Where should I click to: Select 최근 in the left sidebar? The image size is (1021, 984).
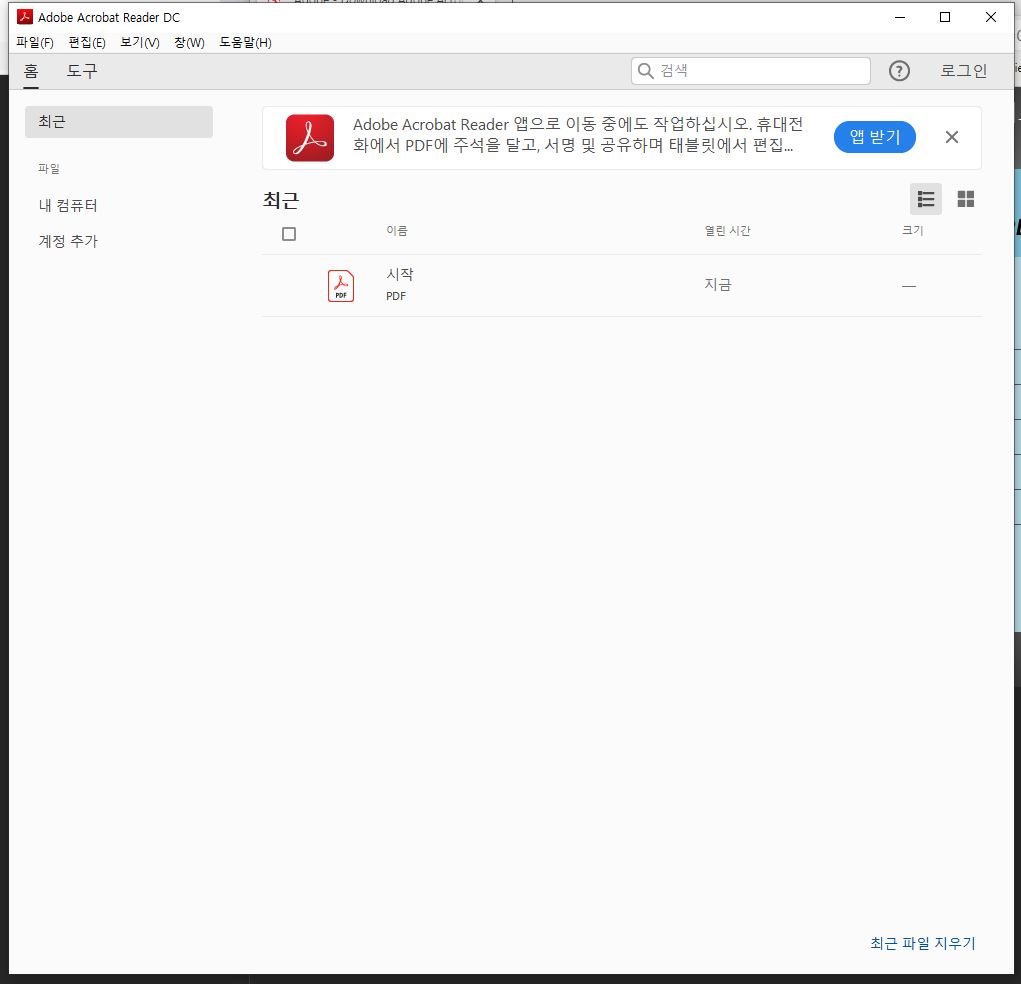119,122
